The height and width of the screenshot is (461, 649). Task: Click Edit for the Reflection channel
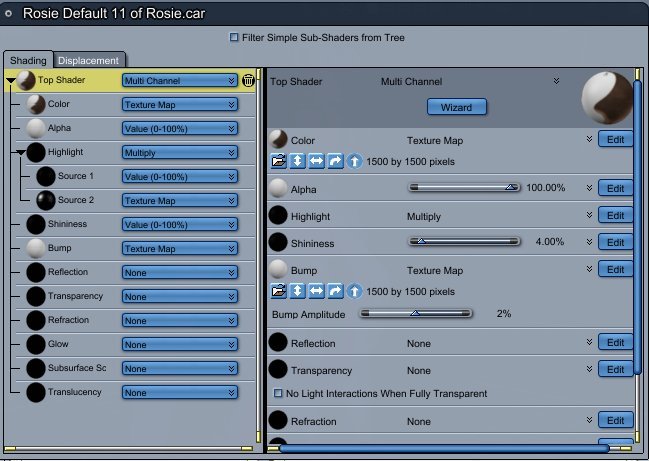click(x=615, y=343)
